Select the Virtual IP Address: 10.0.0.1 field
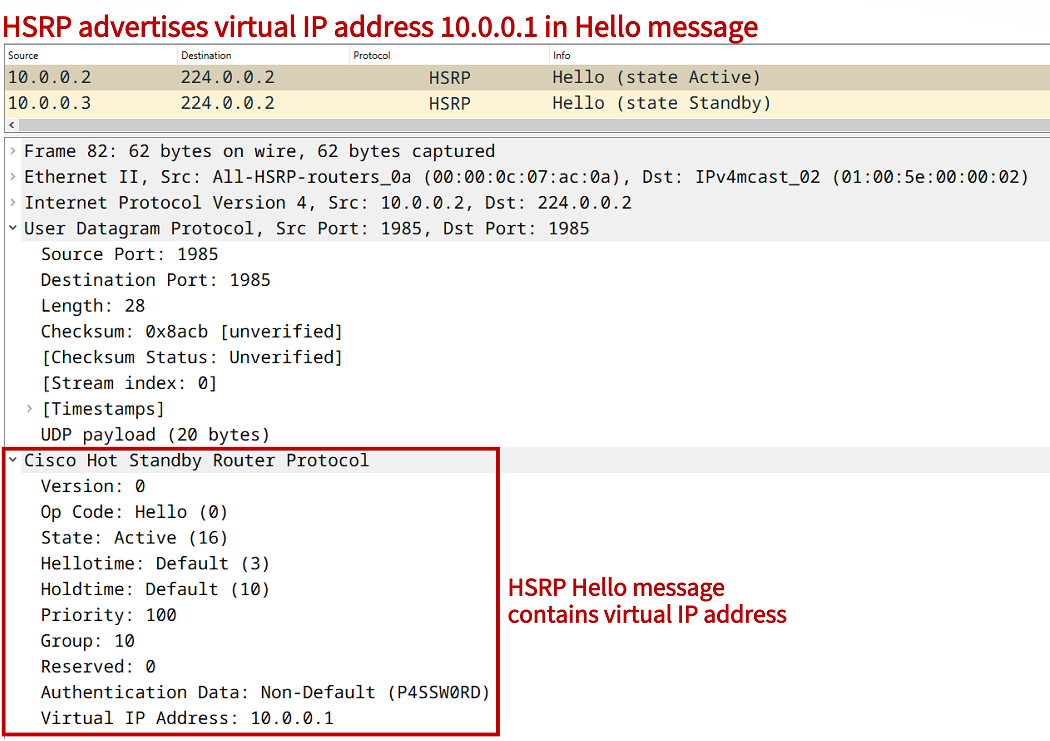 pos(187,718)
